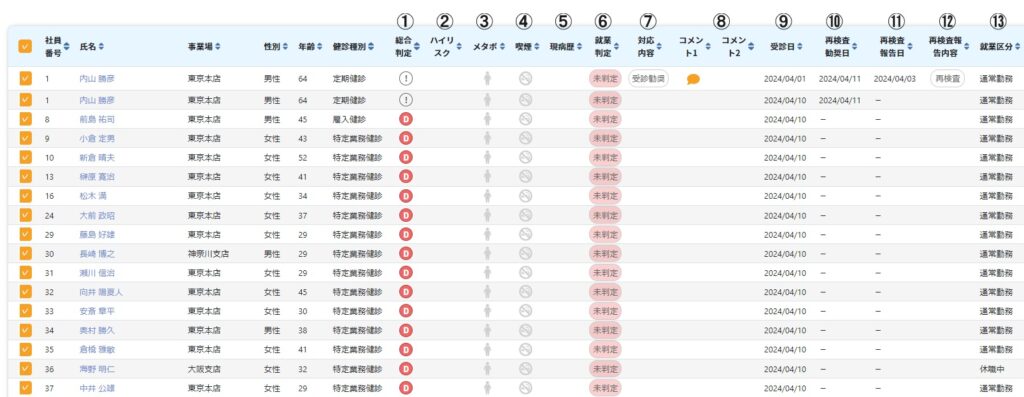Sort by the 喫煙 column arrows
Viewport: 1024px width, 397px height.
click(536, 46)
